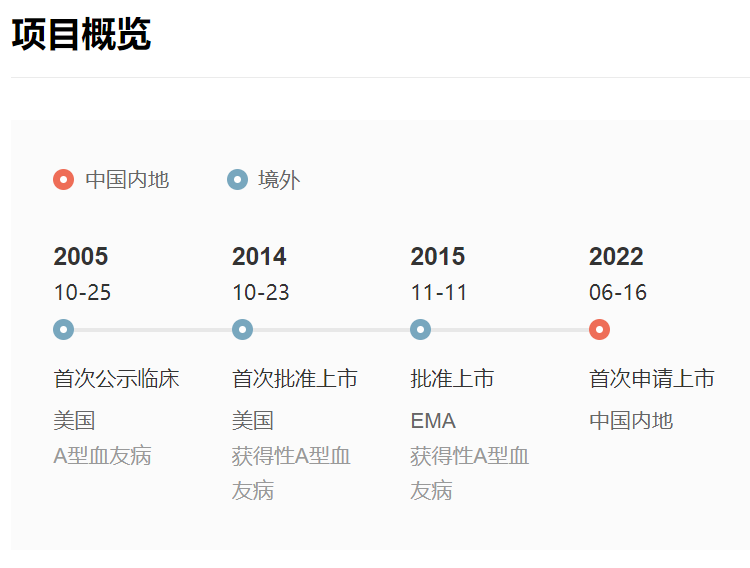Click the date 10-23

point(261,292)
